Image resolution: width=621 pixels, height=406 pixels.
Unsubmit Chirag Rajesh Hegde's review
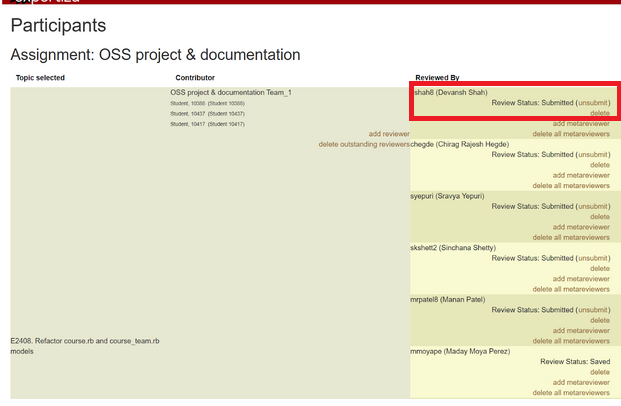click(x=592, y=154)
